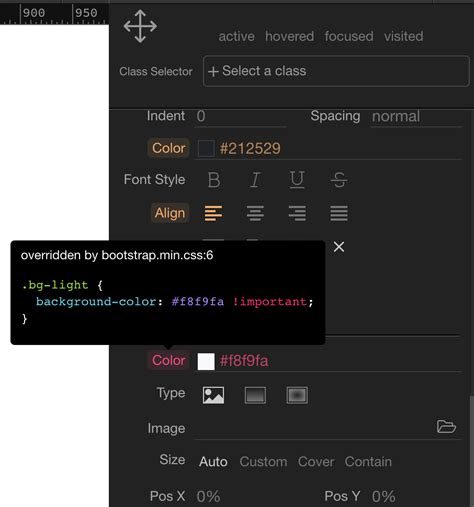Edit the #212529 color value
The height and width of the screenshot is (507, 474).
coord(250,148)
